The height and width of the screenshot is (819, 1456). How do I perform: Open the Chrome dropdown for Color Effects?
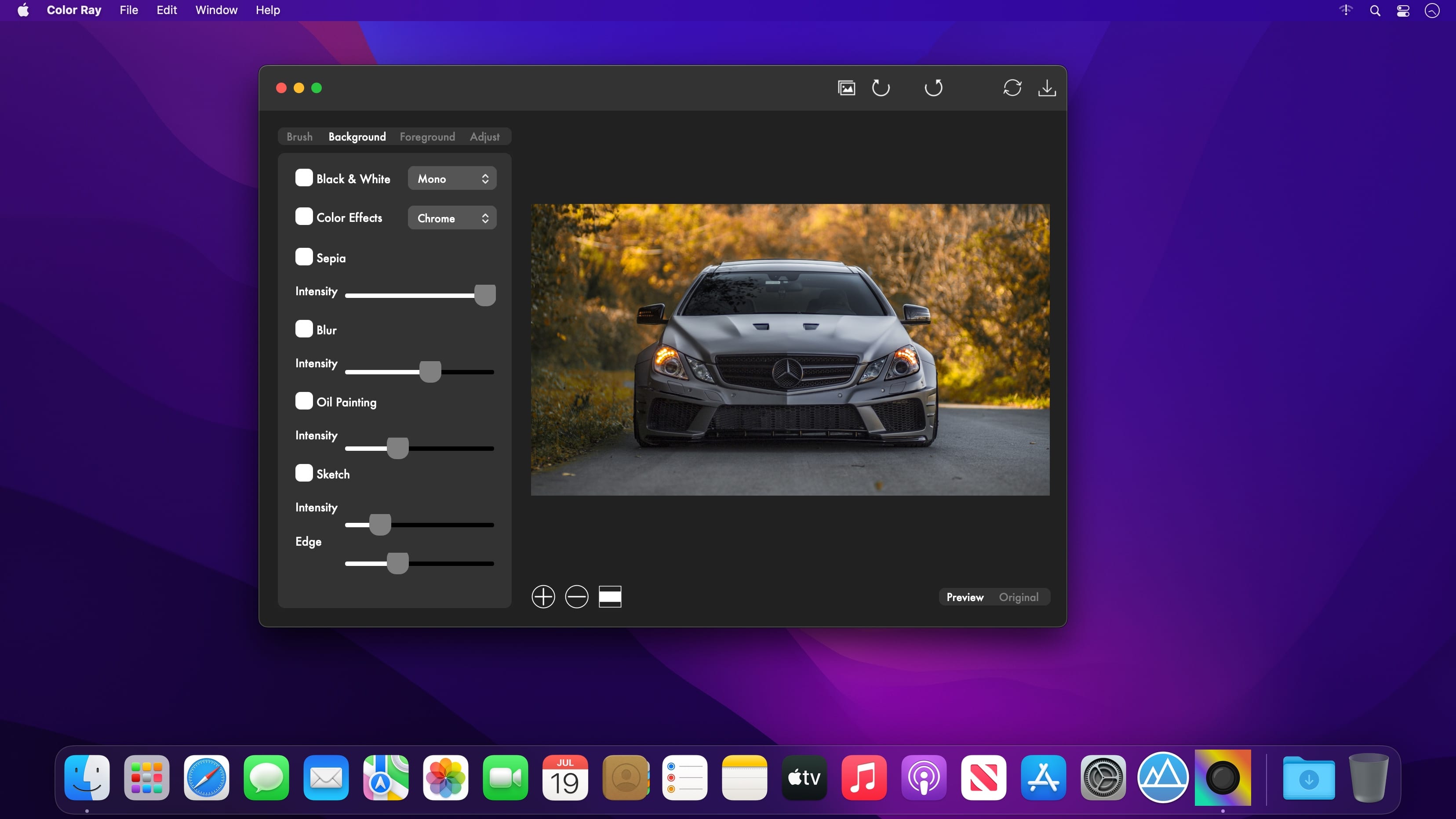point(452,218)
